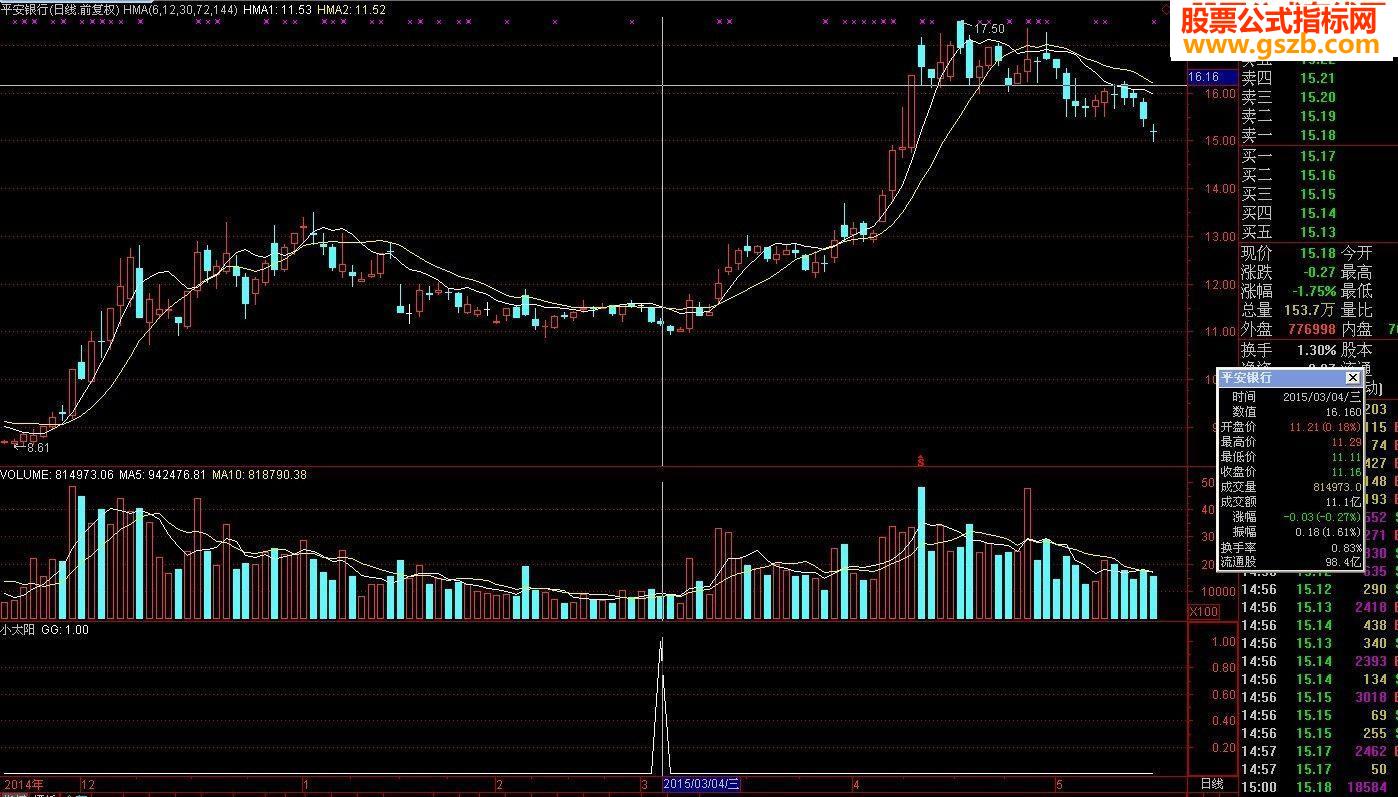1398x797 pixels.
Task: Click the 小太阳 indicator name
Action: [18, 630]
